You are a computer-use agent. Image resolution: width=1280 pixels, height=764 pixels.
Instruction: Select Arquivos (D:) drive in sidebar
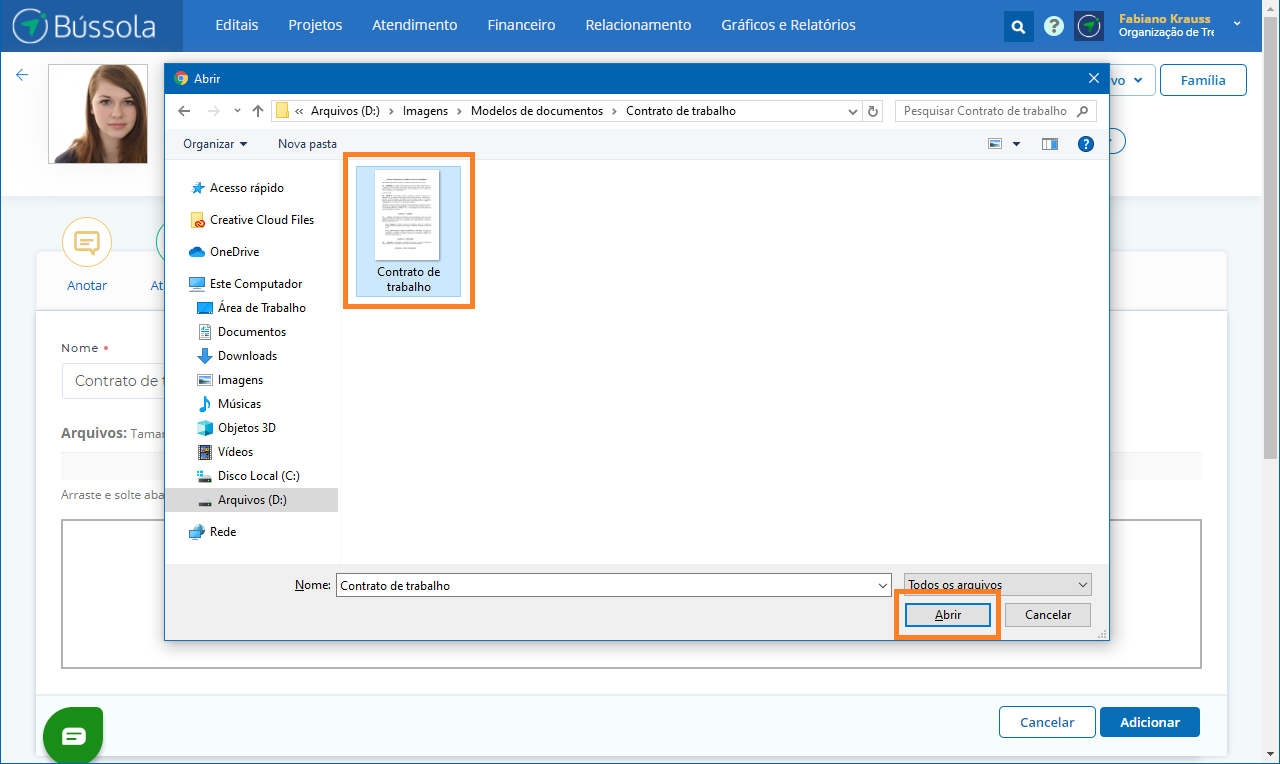(251, 500)
